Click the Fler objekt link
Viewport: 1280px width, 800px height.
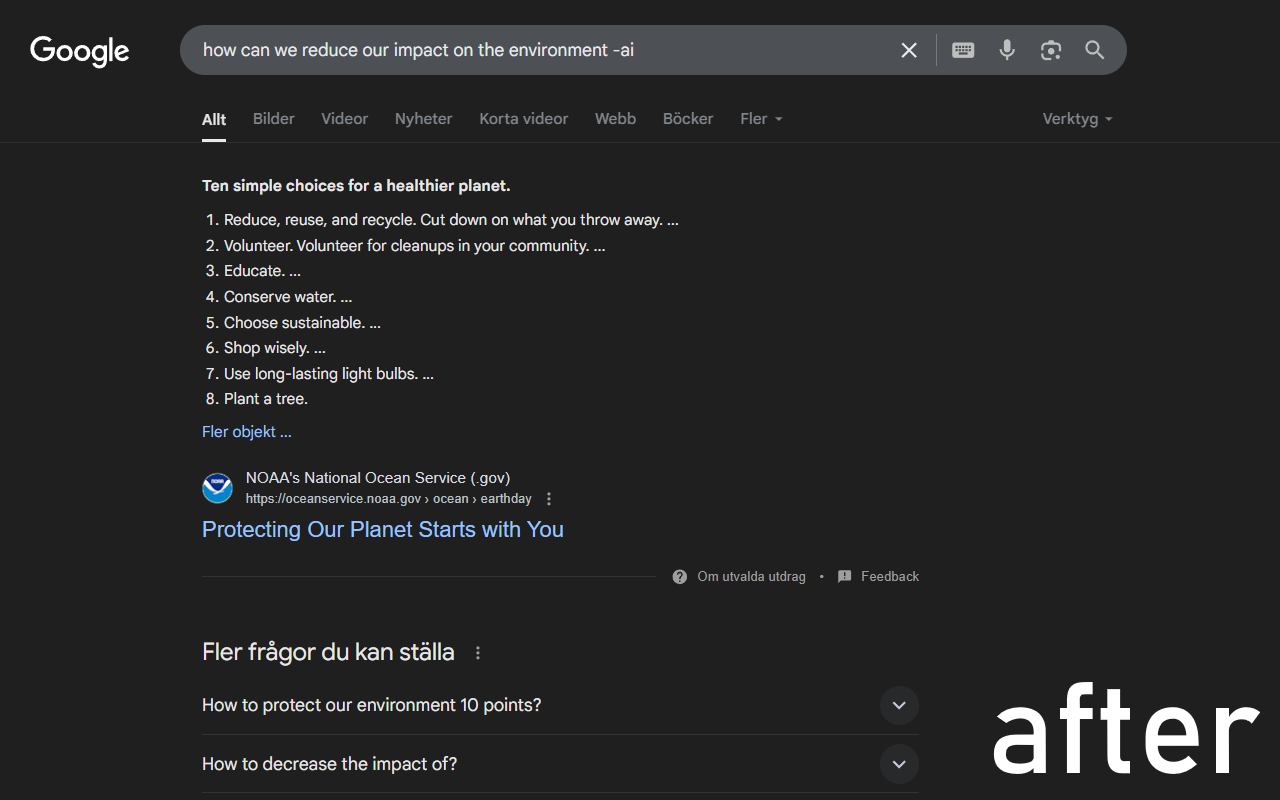tap(246, 431)
